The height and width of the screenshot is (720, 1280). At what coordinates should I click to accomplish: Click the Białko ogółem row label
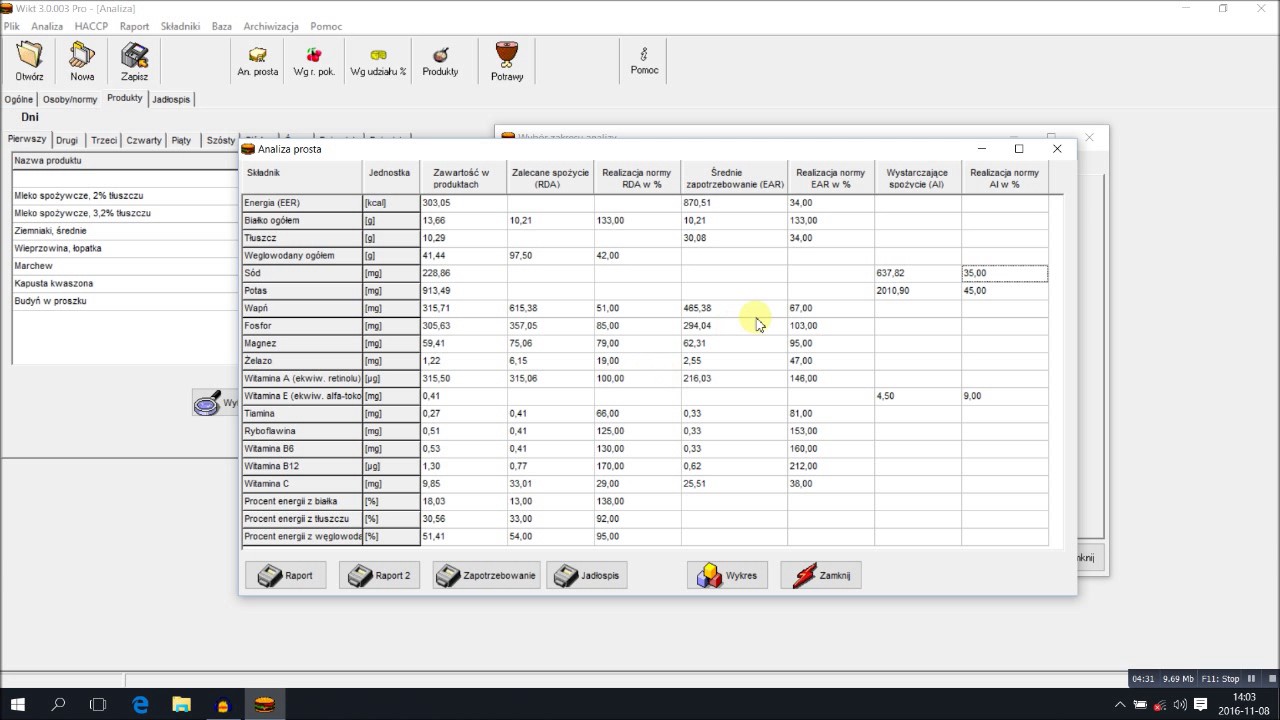pyautogui.click(x=302, y=220)
